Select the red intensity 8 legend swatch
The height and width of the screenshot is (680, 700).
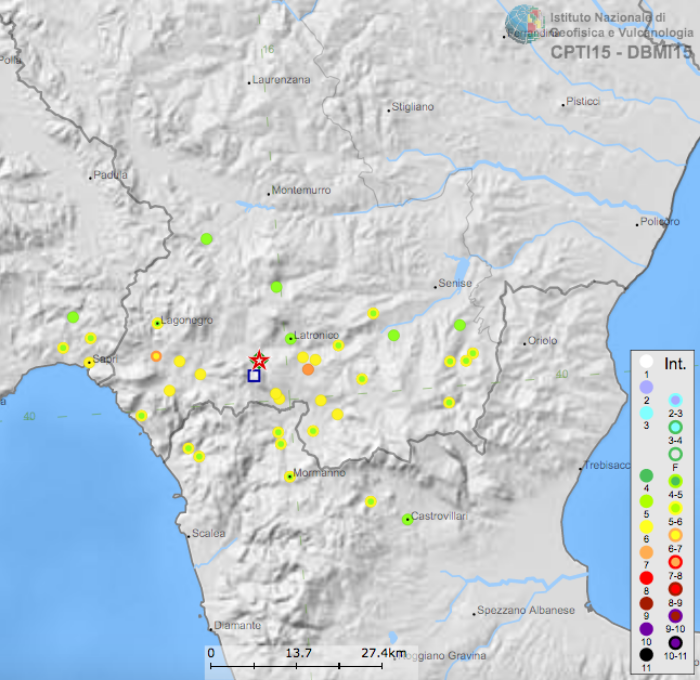tap(646, 578)
